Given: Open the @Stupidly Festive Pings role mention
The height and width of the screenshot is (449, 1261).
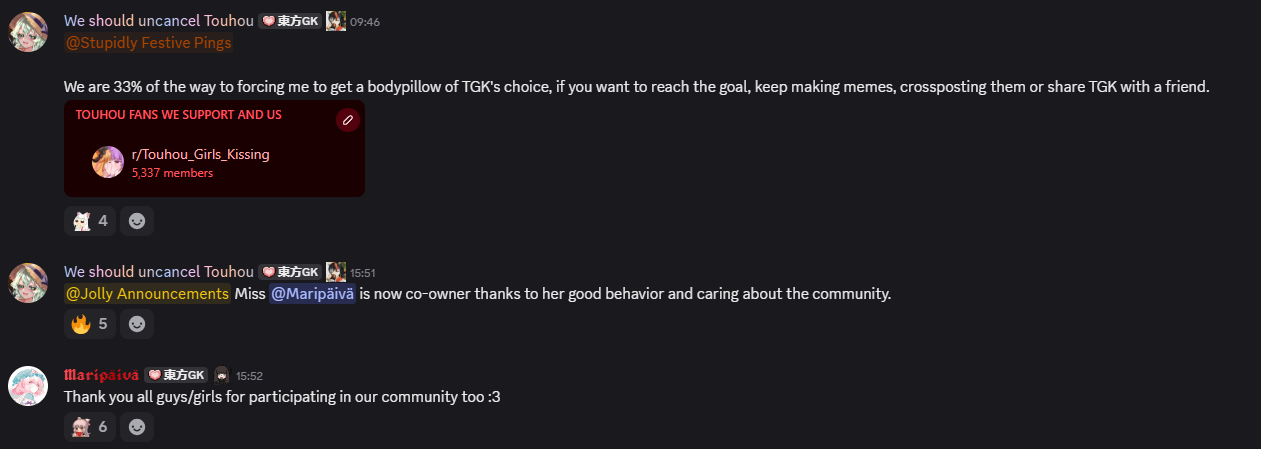Looking at the screenshot, I should [148, 43].
